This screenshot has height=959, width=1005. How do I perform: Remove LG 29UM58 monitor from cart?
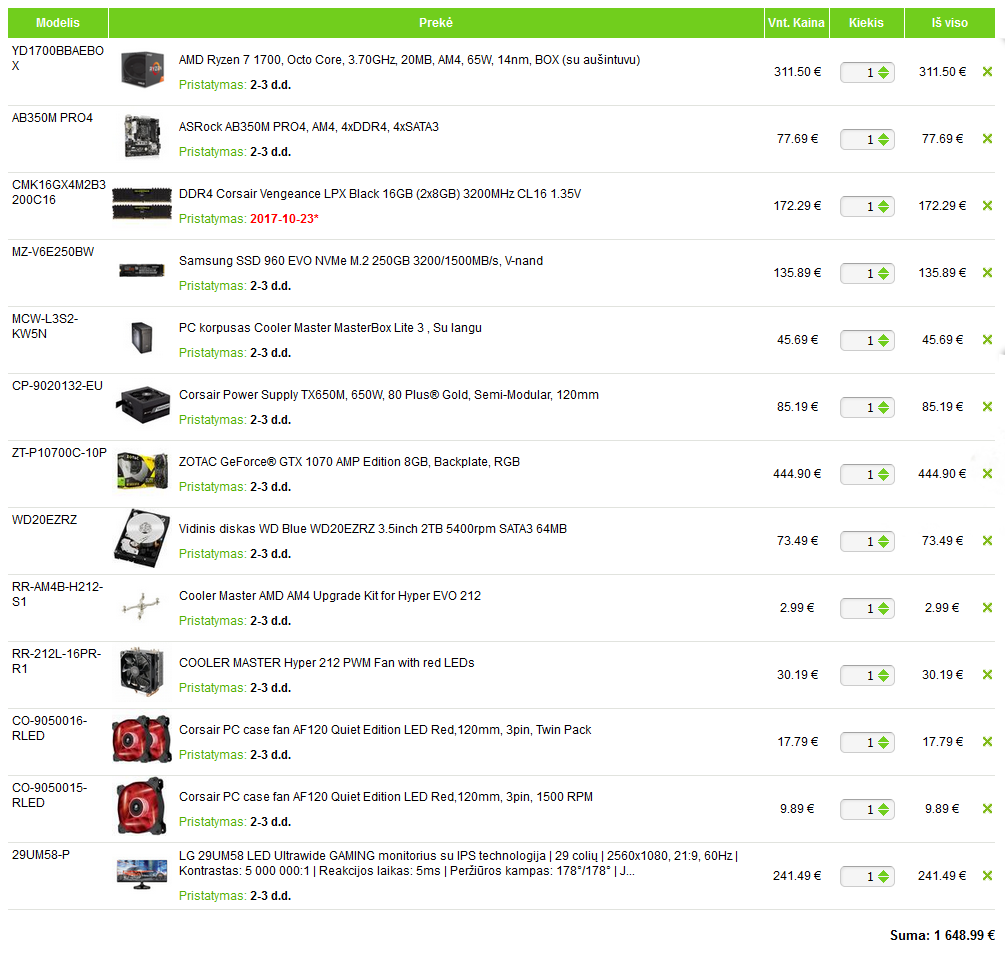tap(987, 876)
